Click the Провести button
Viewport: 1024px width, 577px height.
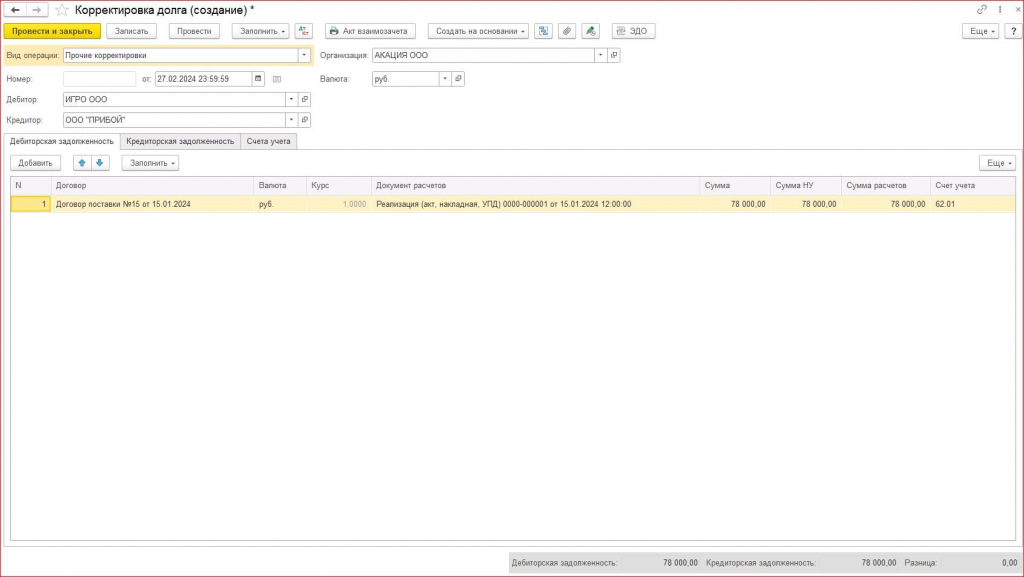[194, 31]
